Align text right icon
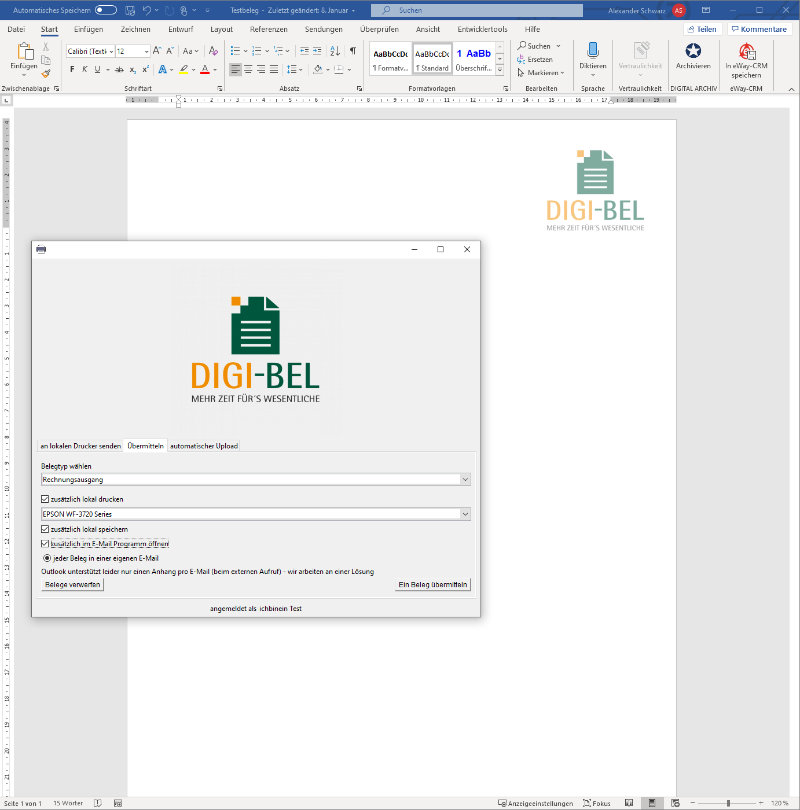 click(261, 69)
